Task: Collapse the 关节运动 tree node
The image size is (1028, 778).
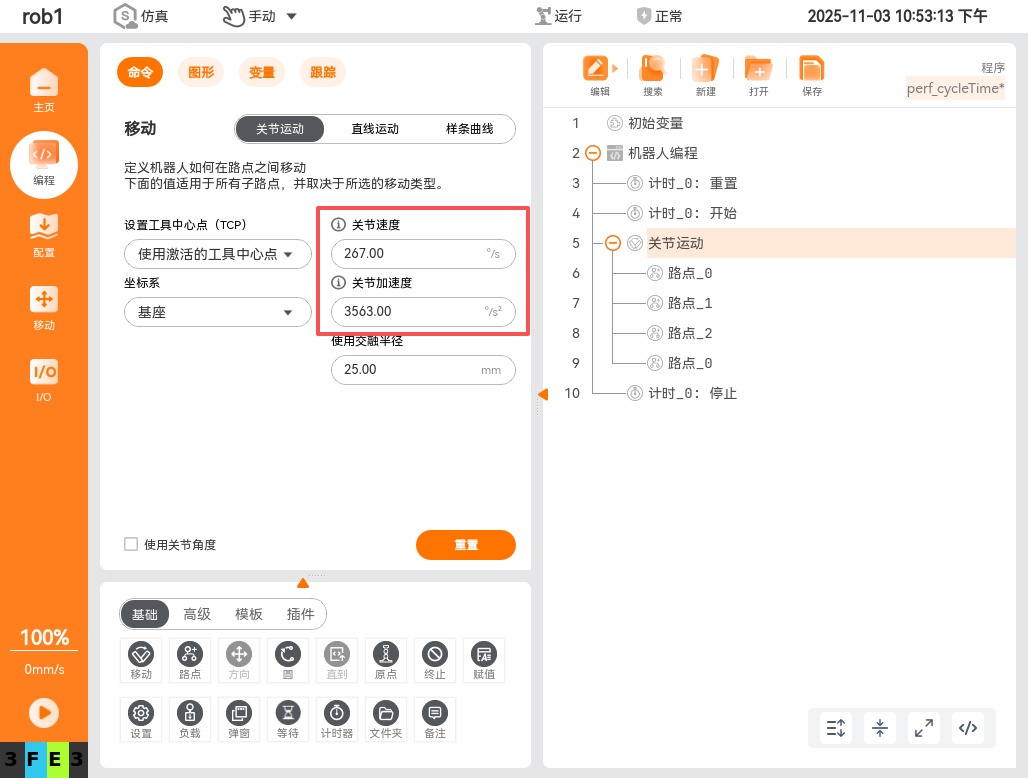Action: coord(613,242)
